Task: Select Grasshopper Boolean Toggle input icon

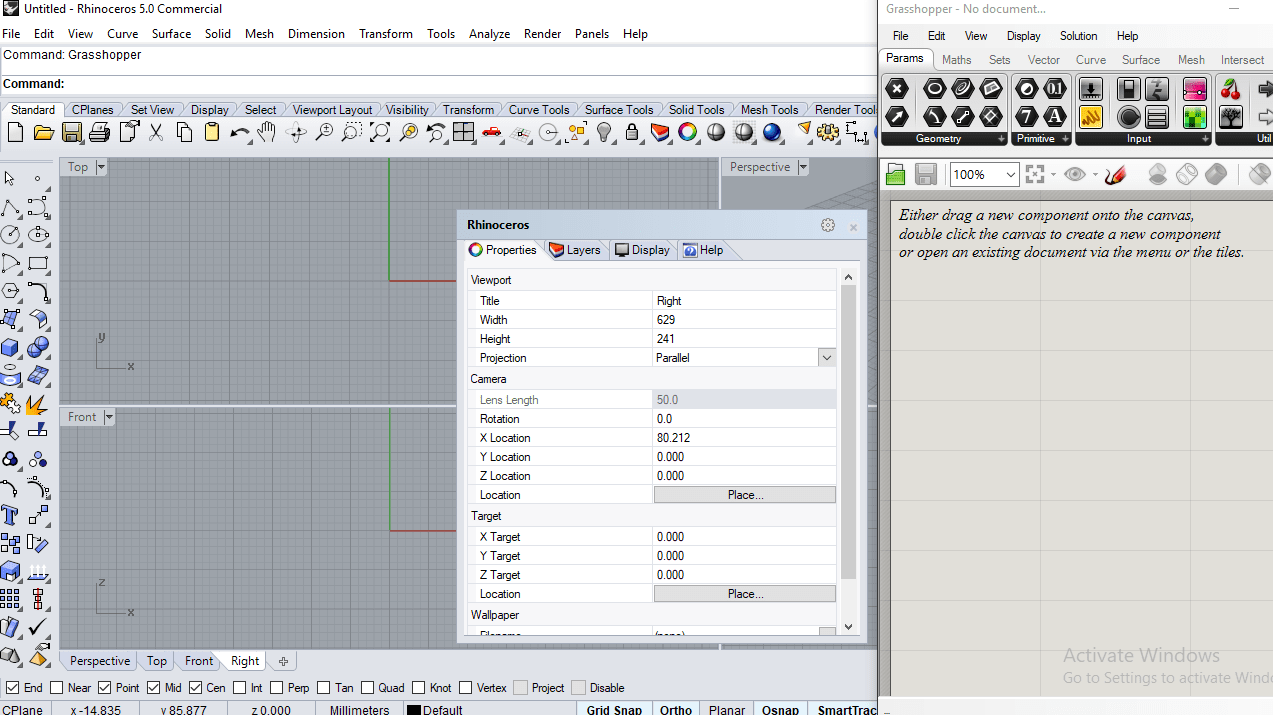Action: tap(1129, 89)
